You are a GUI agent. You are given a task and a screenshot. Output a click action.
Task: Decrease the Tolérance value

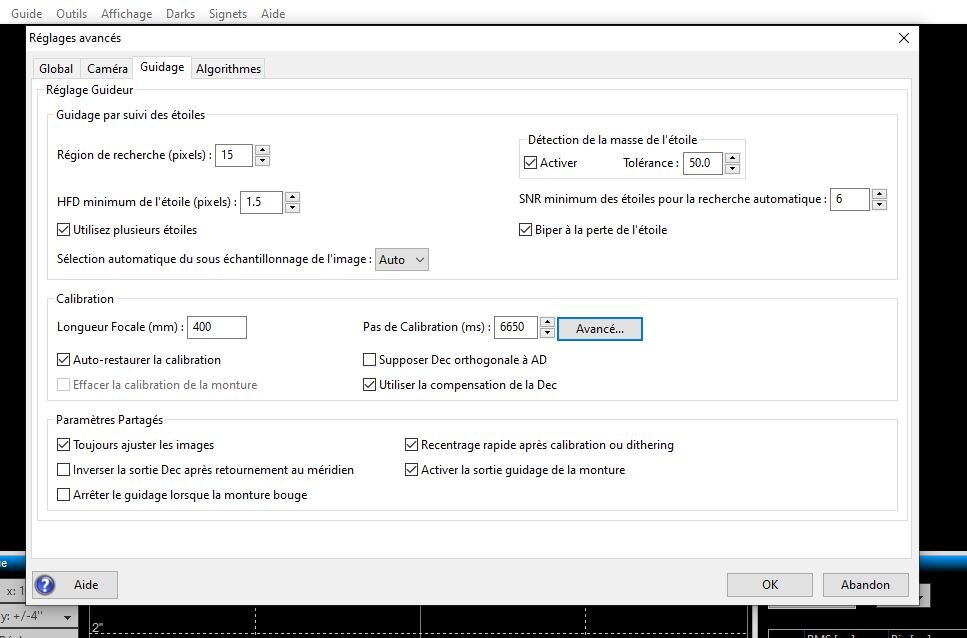(x=732, y=168)
